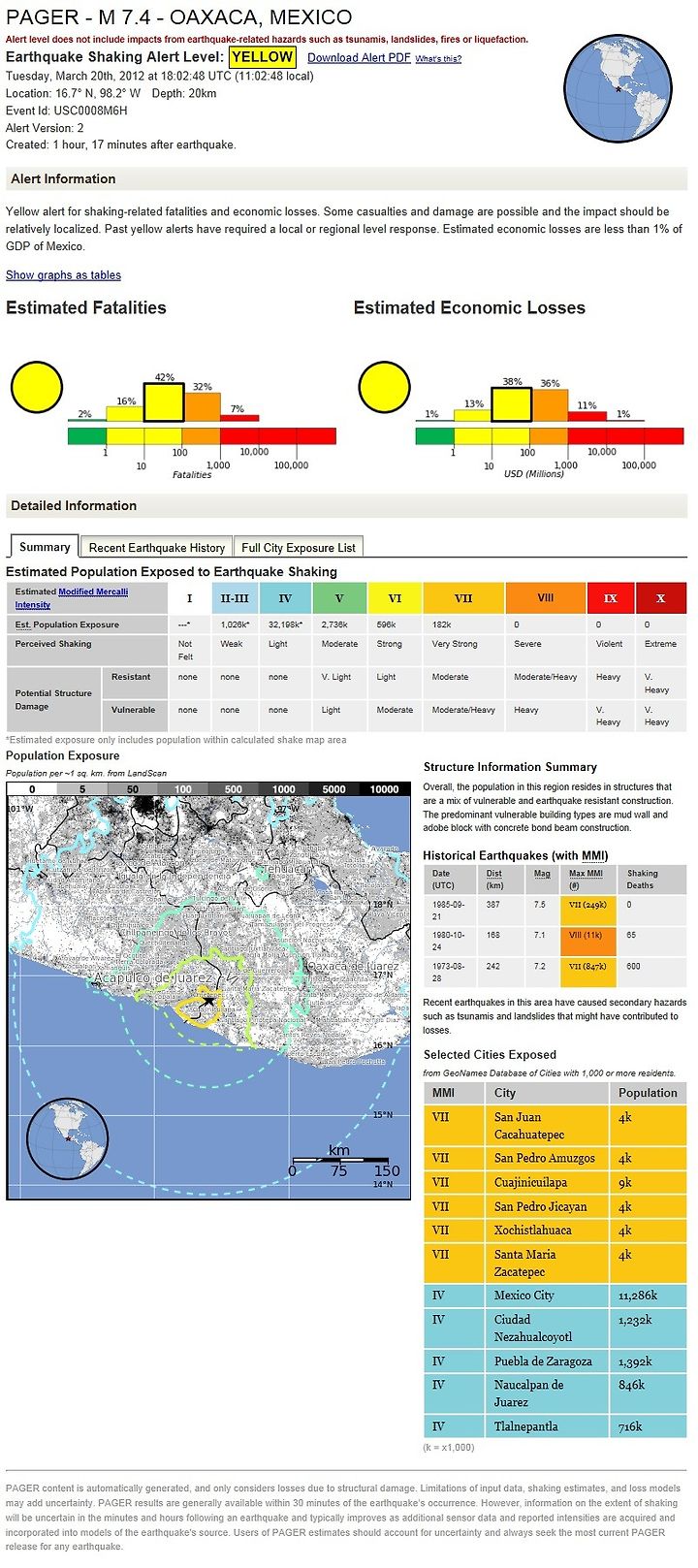Viewport: 698px width, 1568px height.
Task: Click the Population column header in cities table
Action: 648,1092
